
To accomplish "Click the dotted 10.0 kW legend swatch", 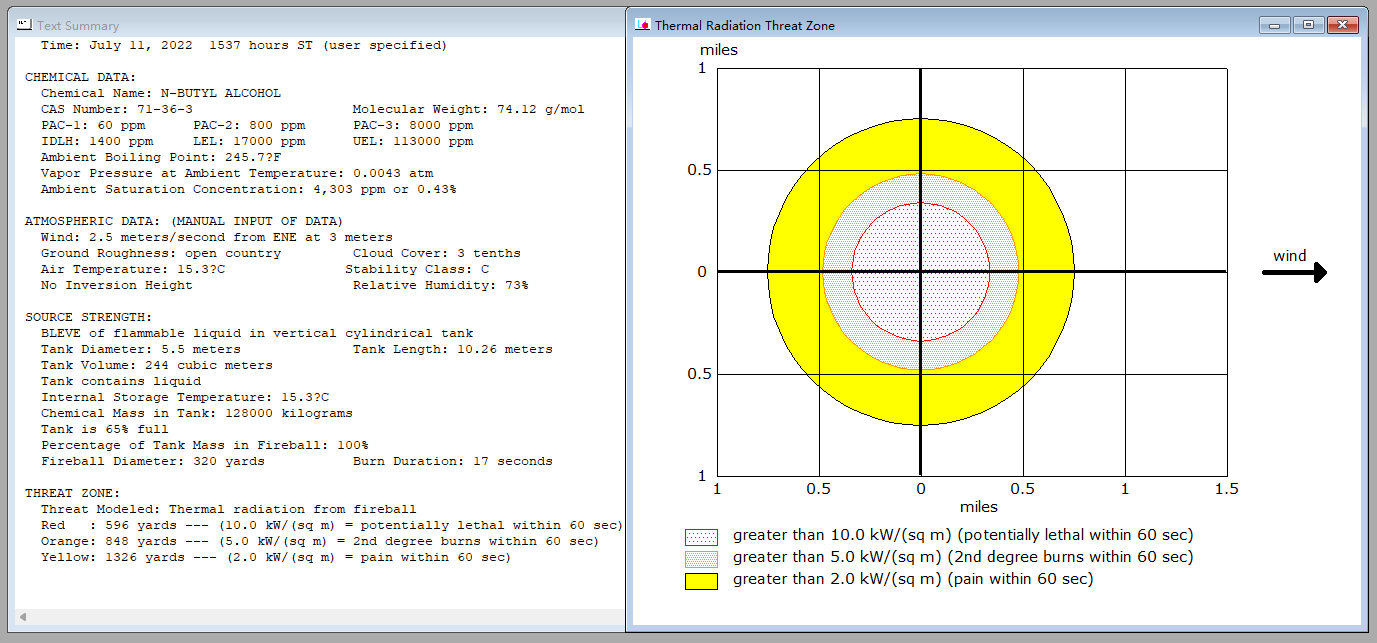I will [701, 536].
